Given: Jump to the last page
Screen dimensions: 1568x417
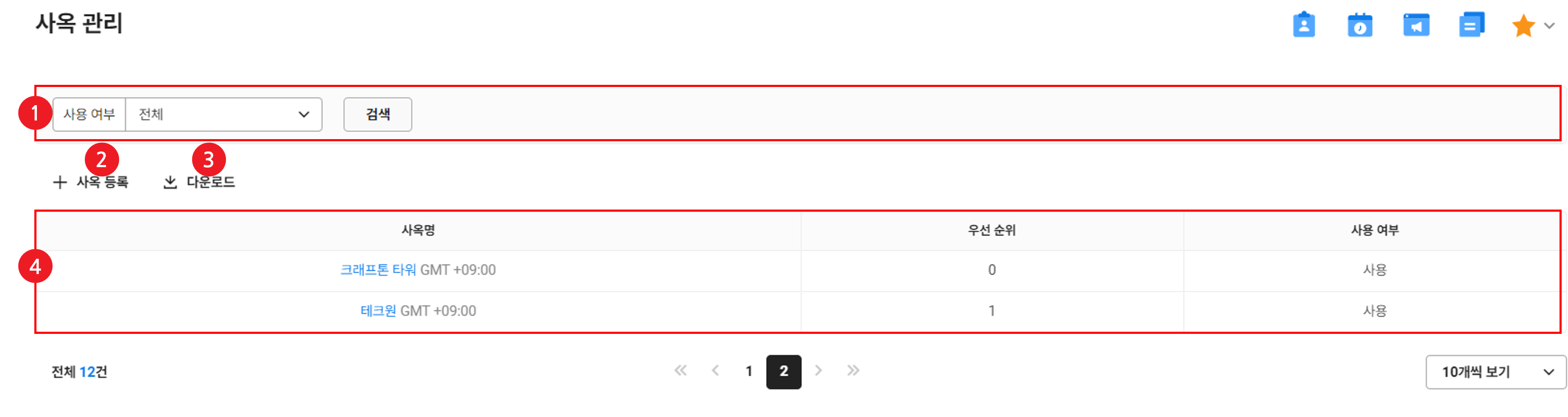Looking at the screenshot, I should (x=853, y=370).
